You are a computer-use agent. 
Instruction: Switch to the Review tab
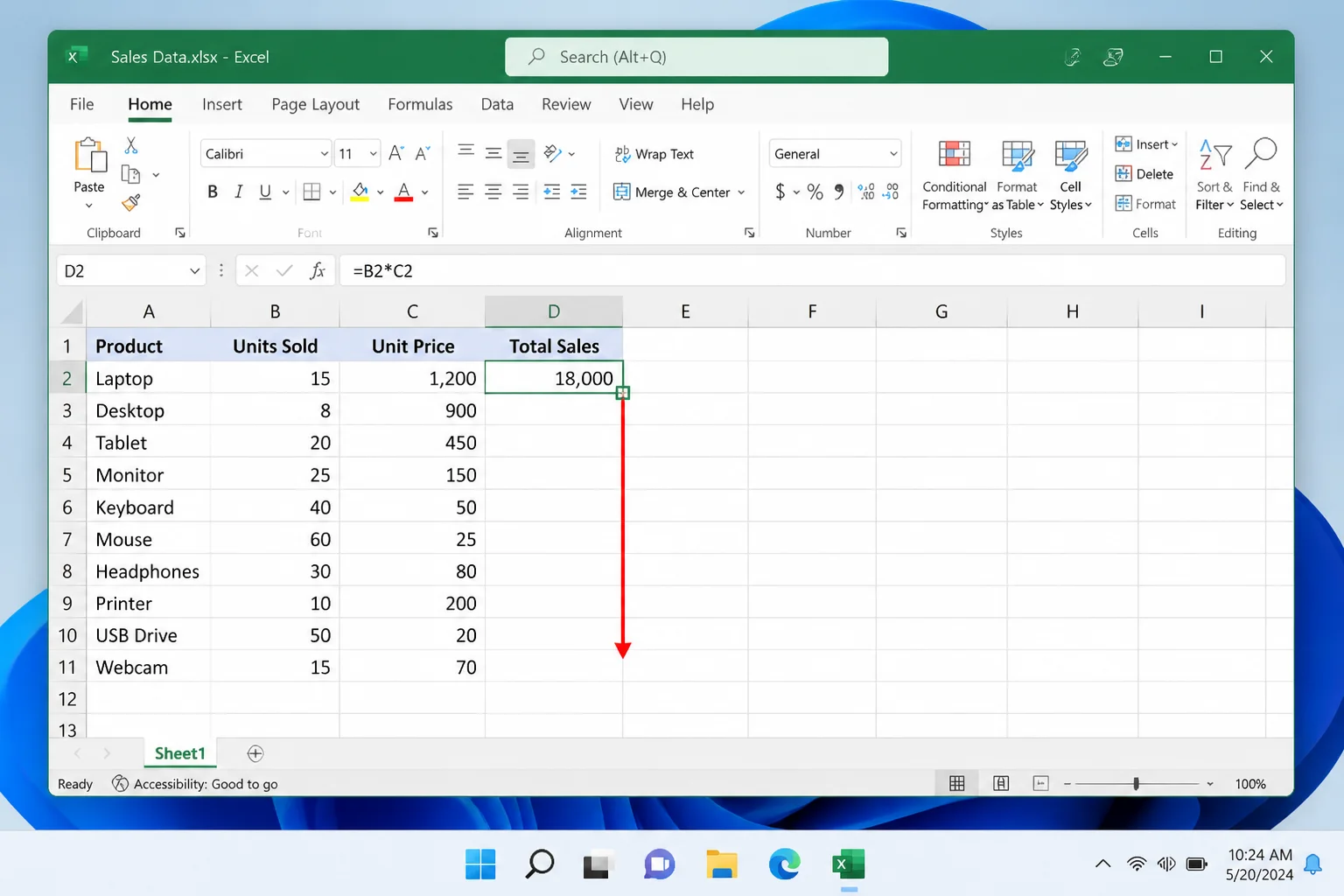click(x=566, y=104)
